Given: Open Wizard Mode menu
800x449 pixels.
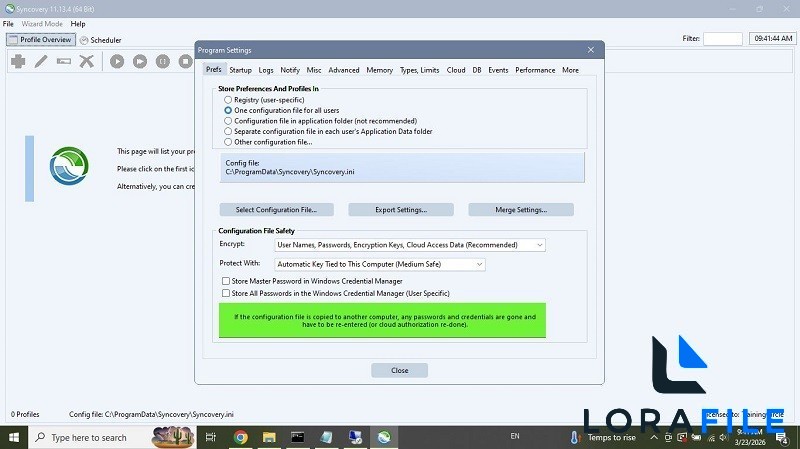Looking at the screenshot, I should 42,24.
